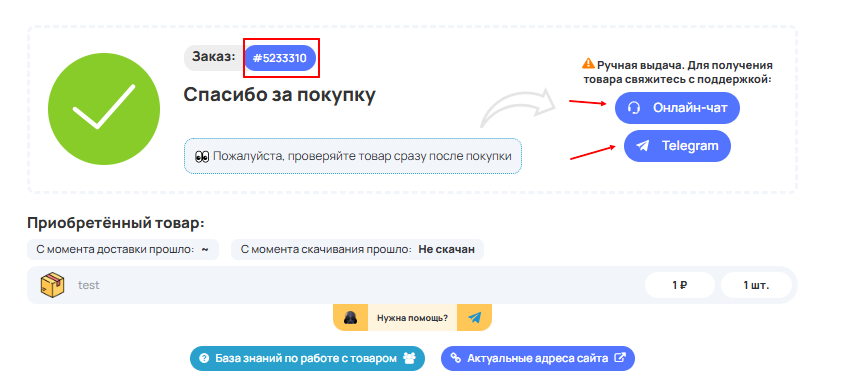
Task: Click the chain link icon in Актуальные адреса
Action: tap(456, 359)
